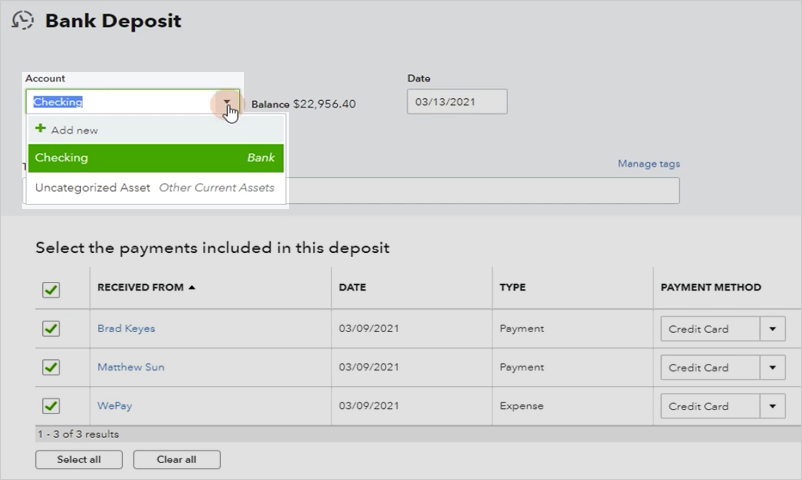Click the Bank Deposit history clock icon
The height and width of the screenshot is (480, 802).
click(22, 21)
